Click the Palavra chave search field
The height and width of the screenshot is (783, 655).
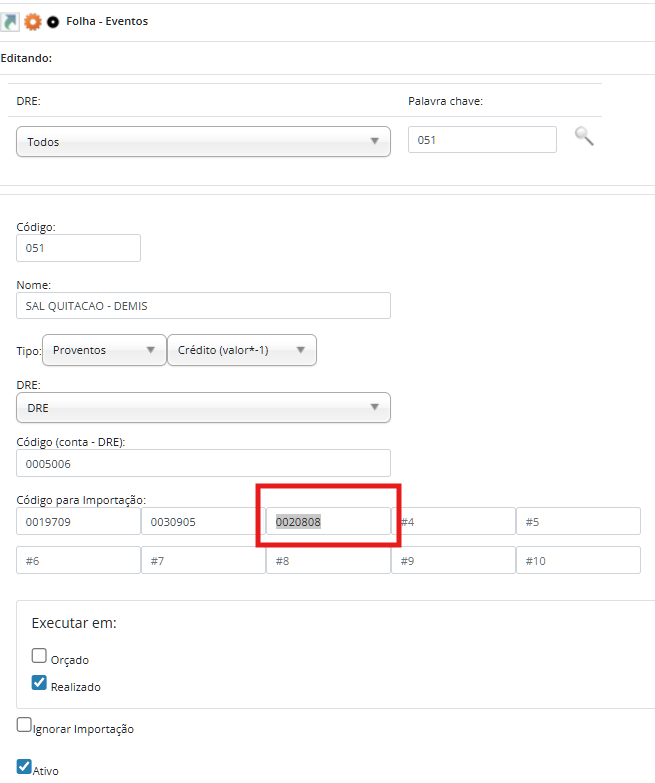482,140
